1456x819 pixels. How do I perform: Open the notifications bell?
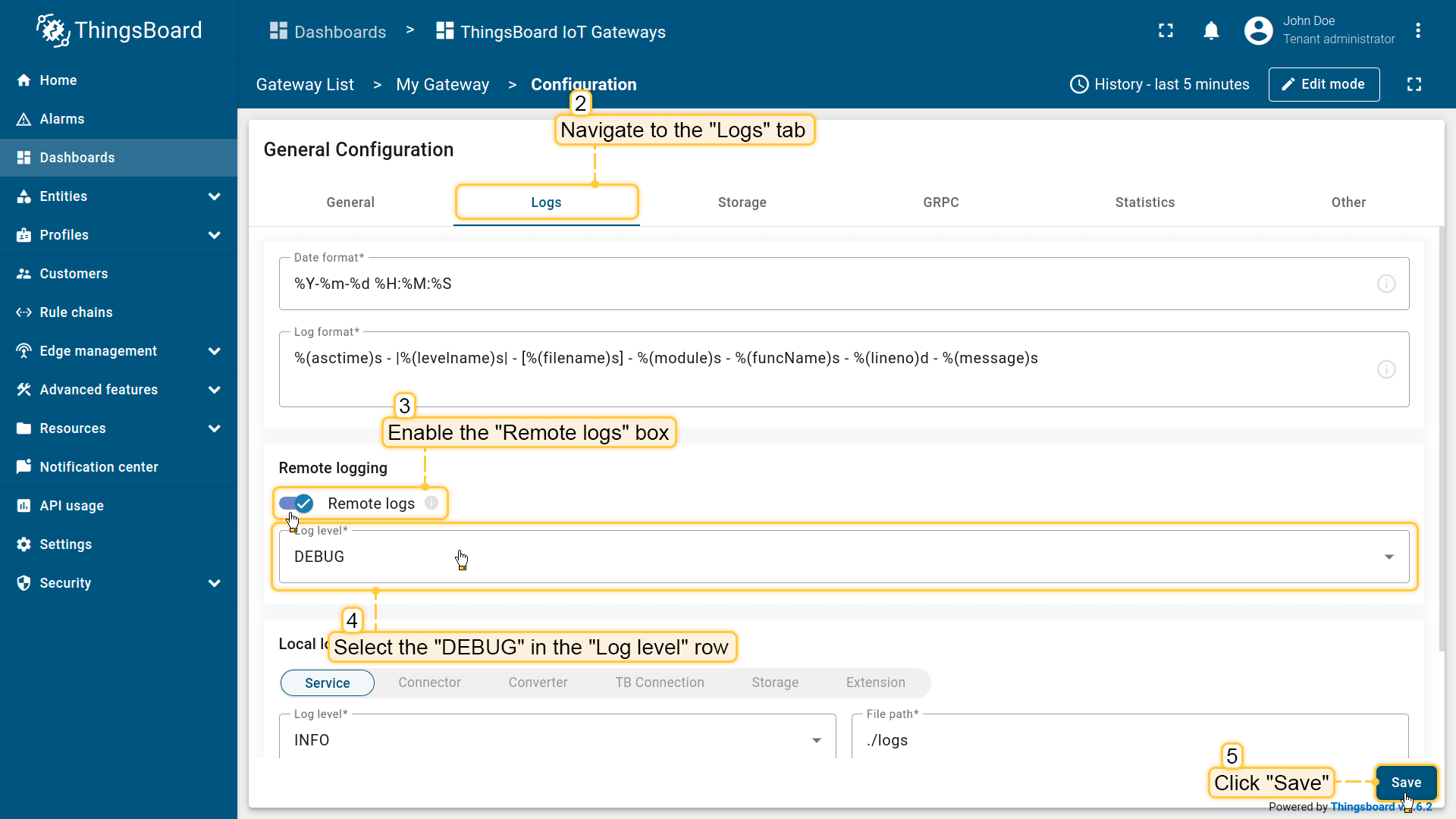click(x=1212, y=30)
